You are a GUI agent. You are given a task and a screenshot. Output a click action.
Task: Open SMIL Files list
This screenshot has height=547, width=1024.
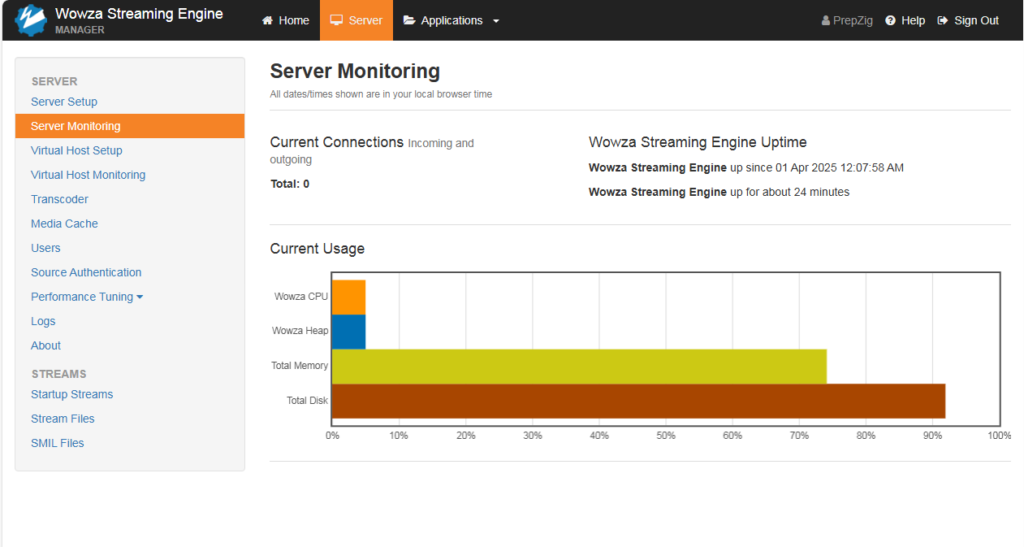(x=57, y=443)
